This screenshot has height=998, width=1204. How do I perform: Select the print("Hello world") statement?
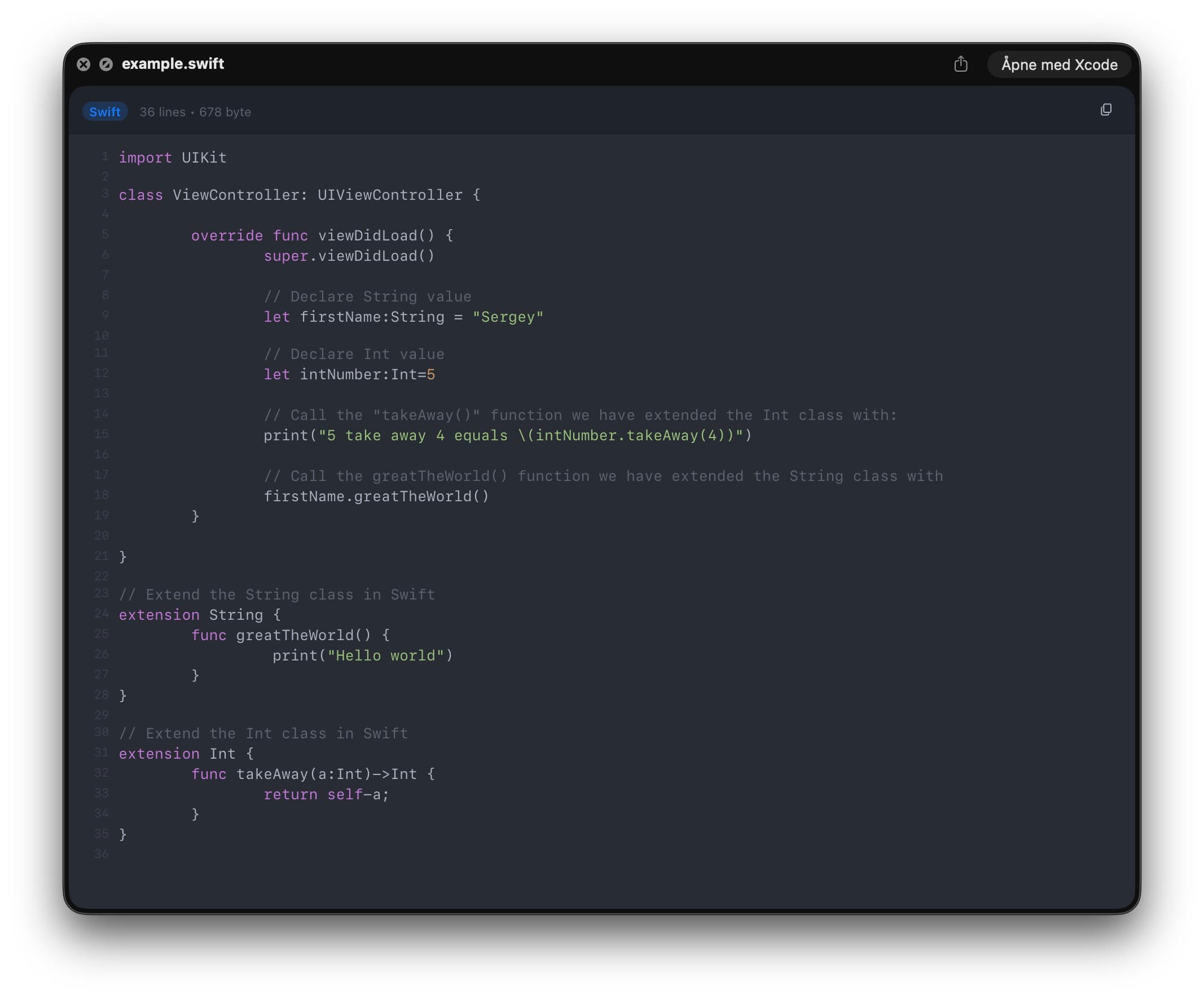coord(363,655)
